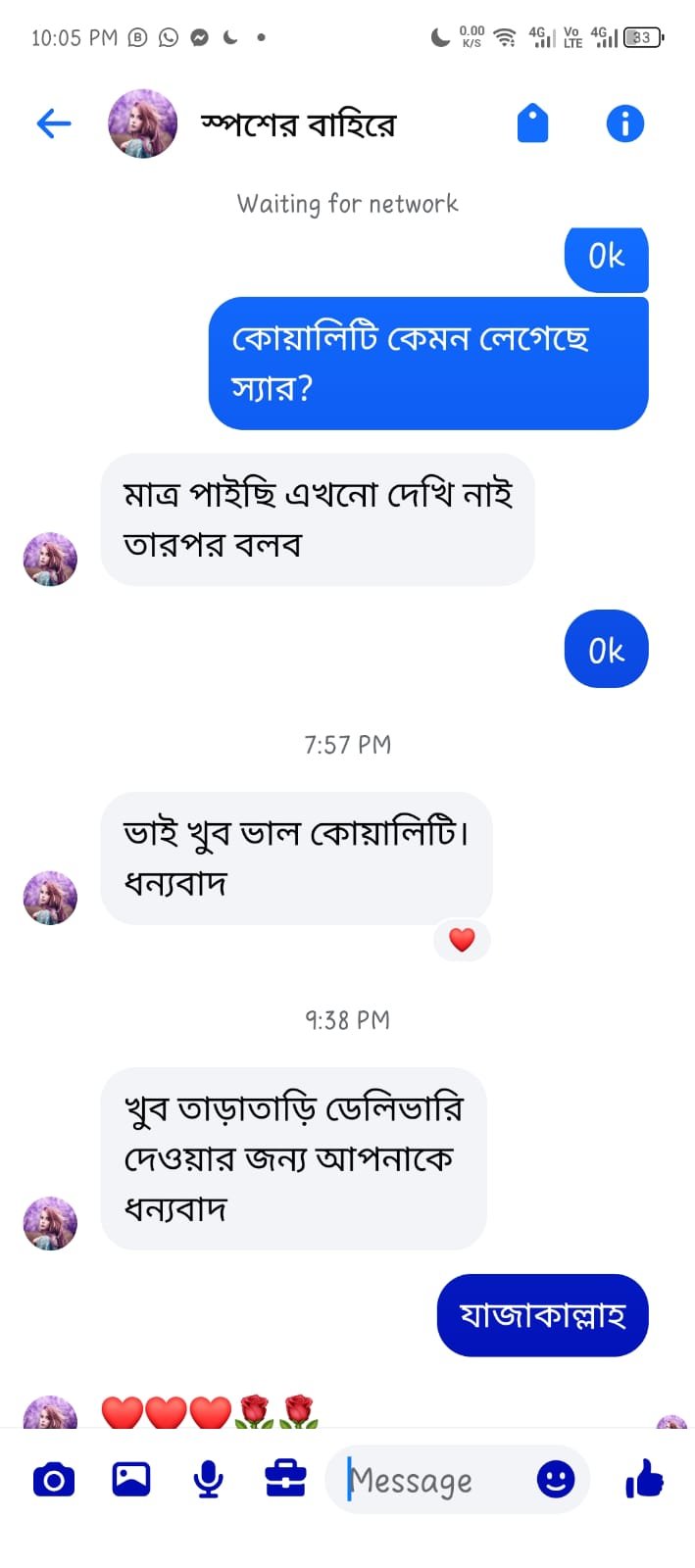Tap the contact name in the header
Screen dimensions: 695x1568
tap(298, 124)
